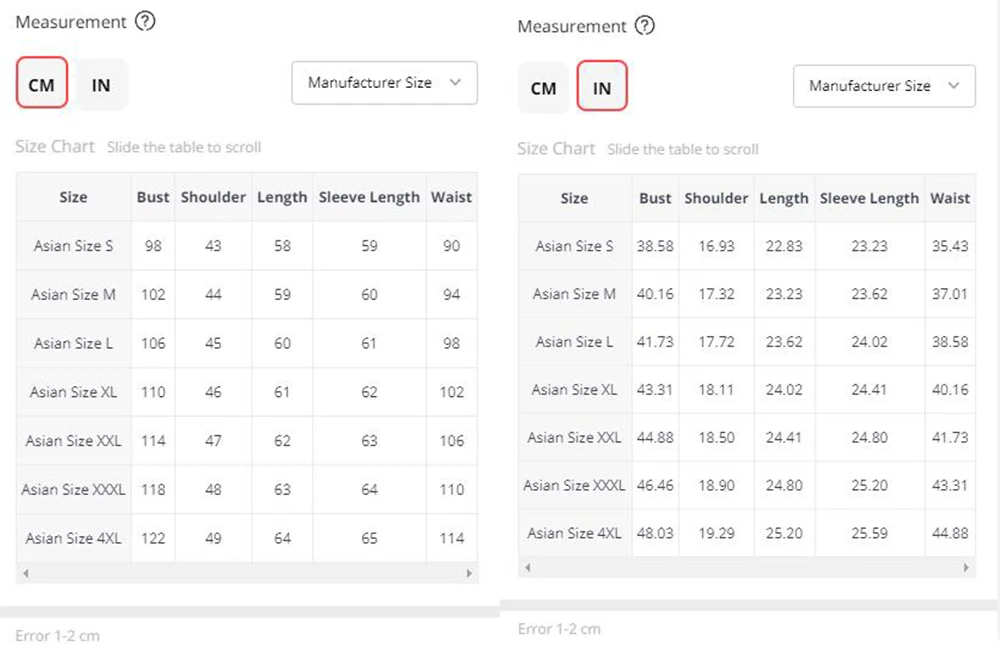1000x652 pixels.
Task: Click right table's scroll-left arrow
Action: tap(527, 567)
